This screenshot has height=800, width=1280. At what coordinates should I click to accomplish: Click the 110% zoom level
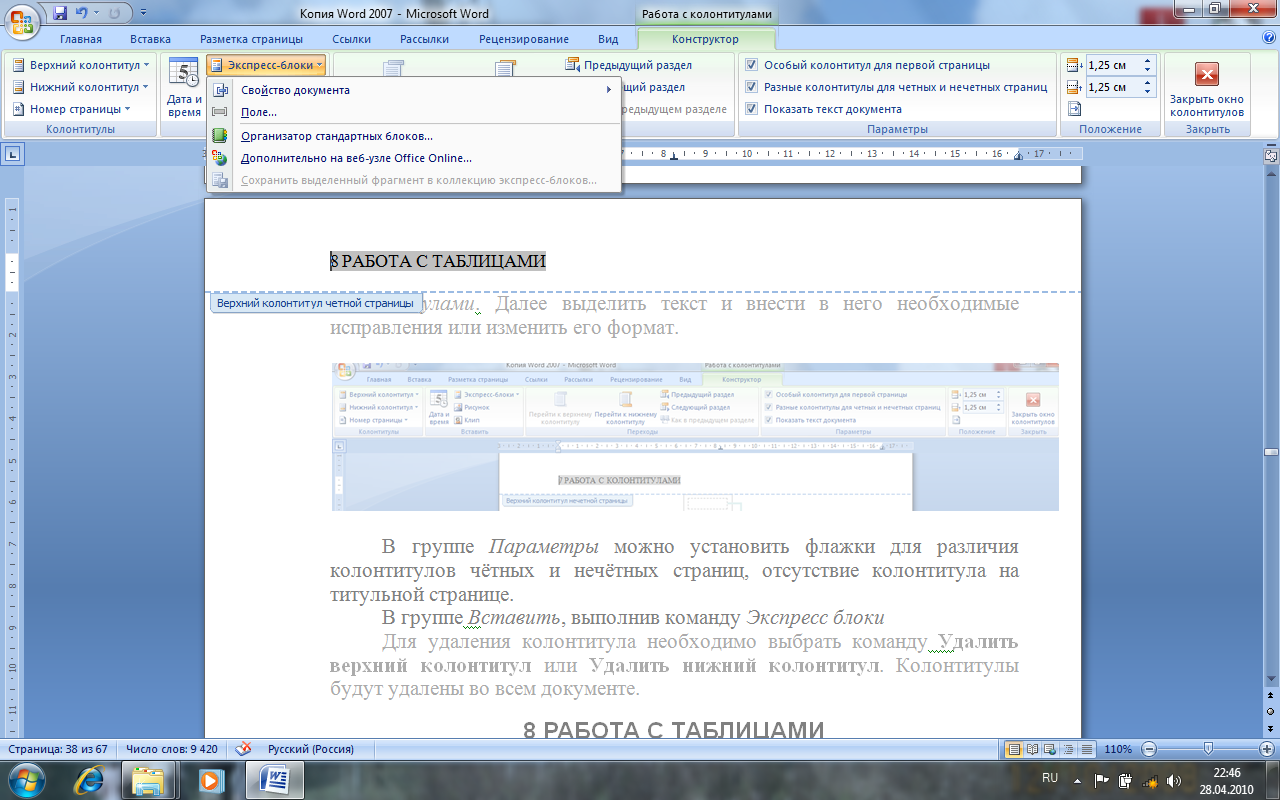click(1118, 749)
